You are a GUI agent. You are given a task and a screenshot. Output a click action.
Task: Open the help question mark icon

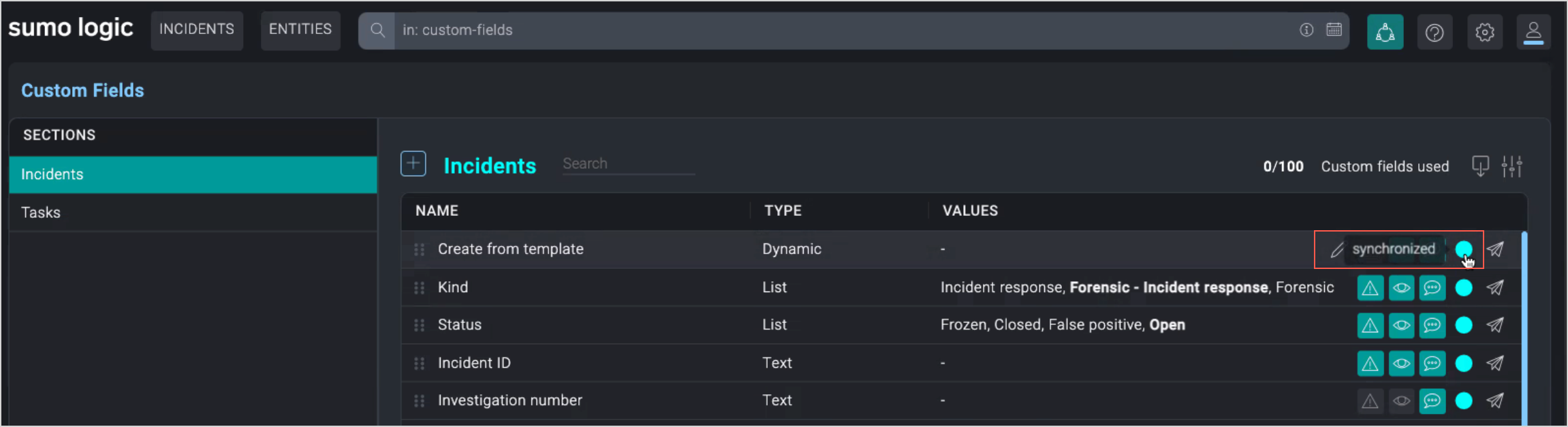click(1434, 32)
